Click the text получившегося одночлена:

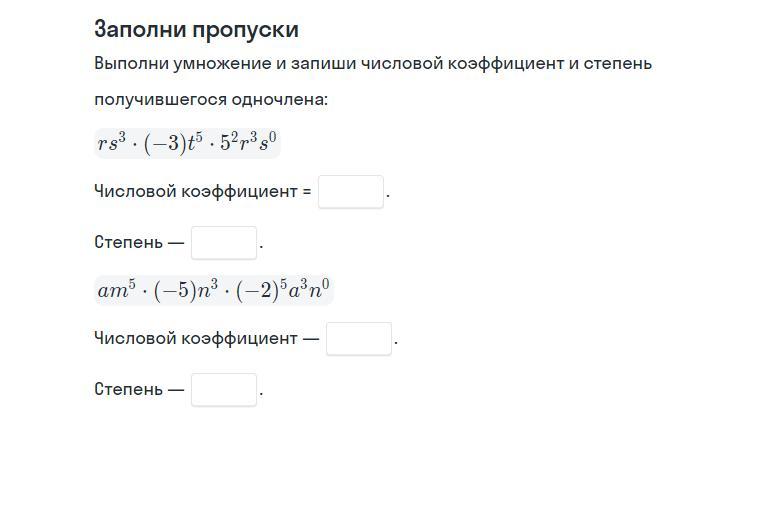click(211, 100)
